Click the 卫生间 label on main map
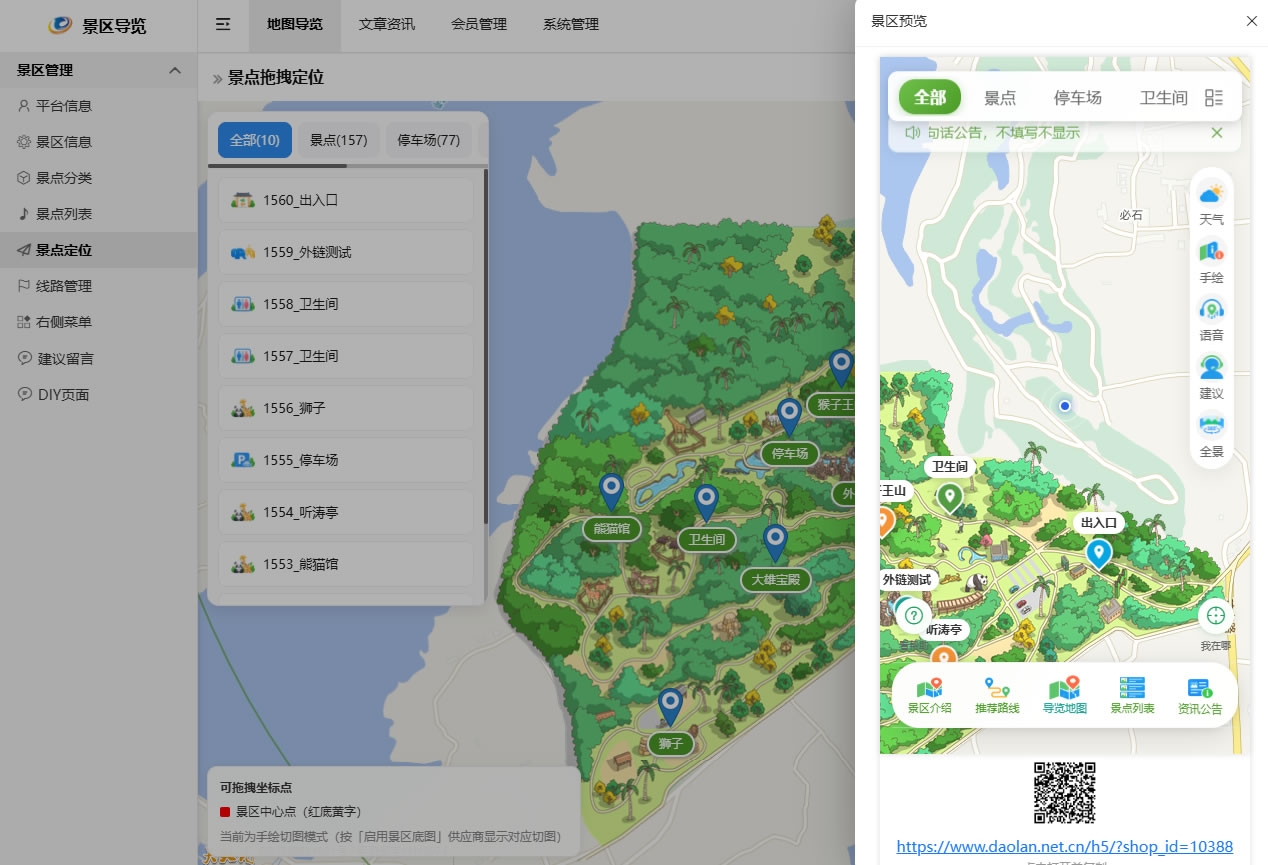Image resolution: width=1268 pixels, height=865 pixels. coord(707,540)
